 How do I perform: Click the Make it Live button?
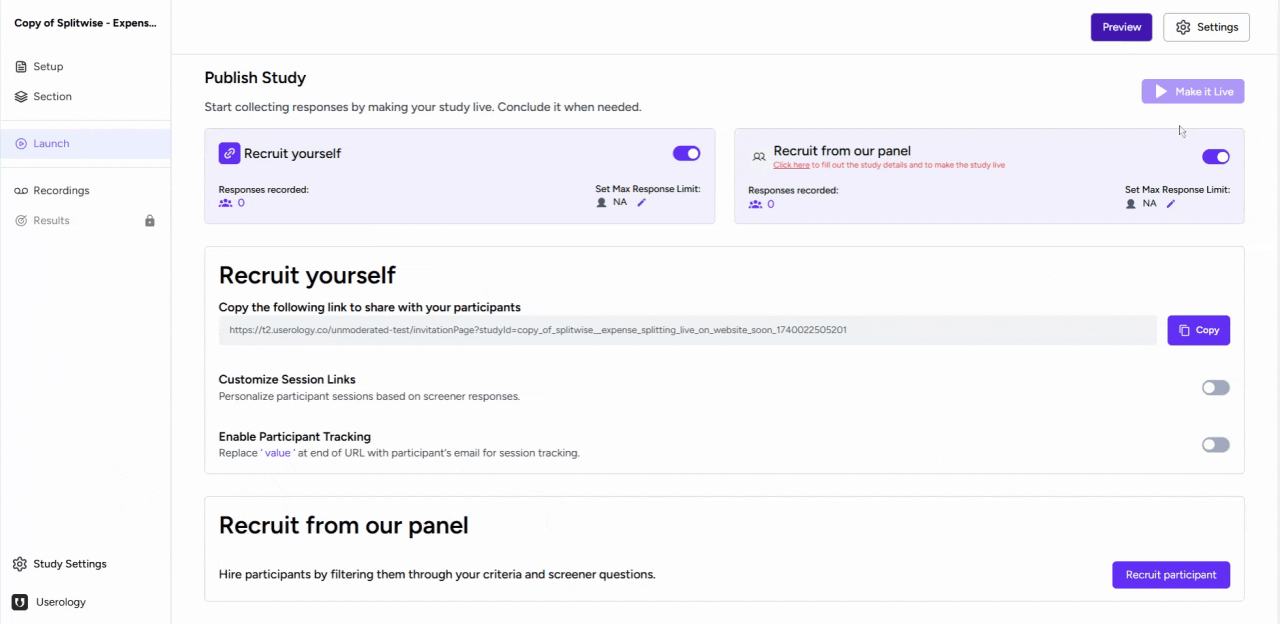(1192, 91)
